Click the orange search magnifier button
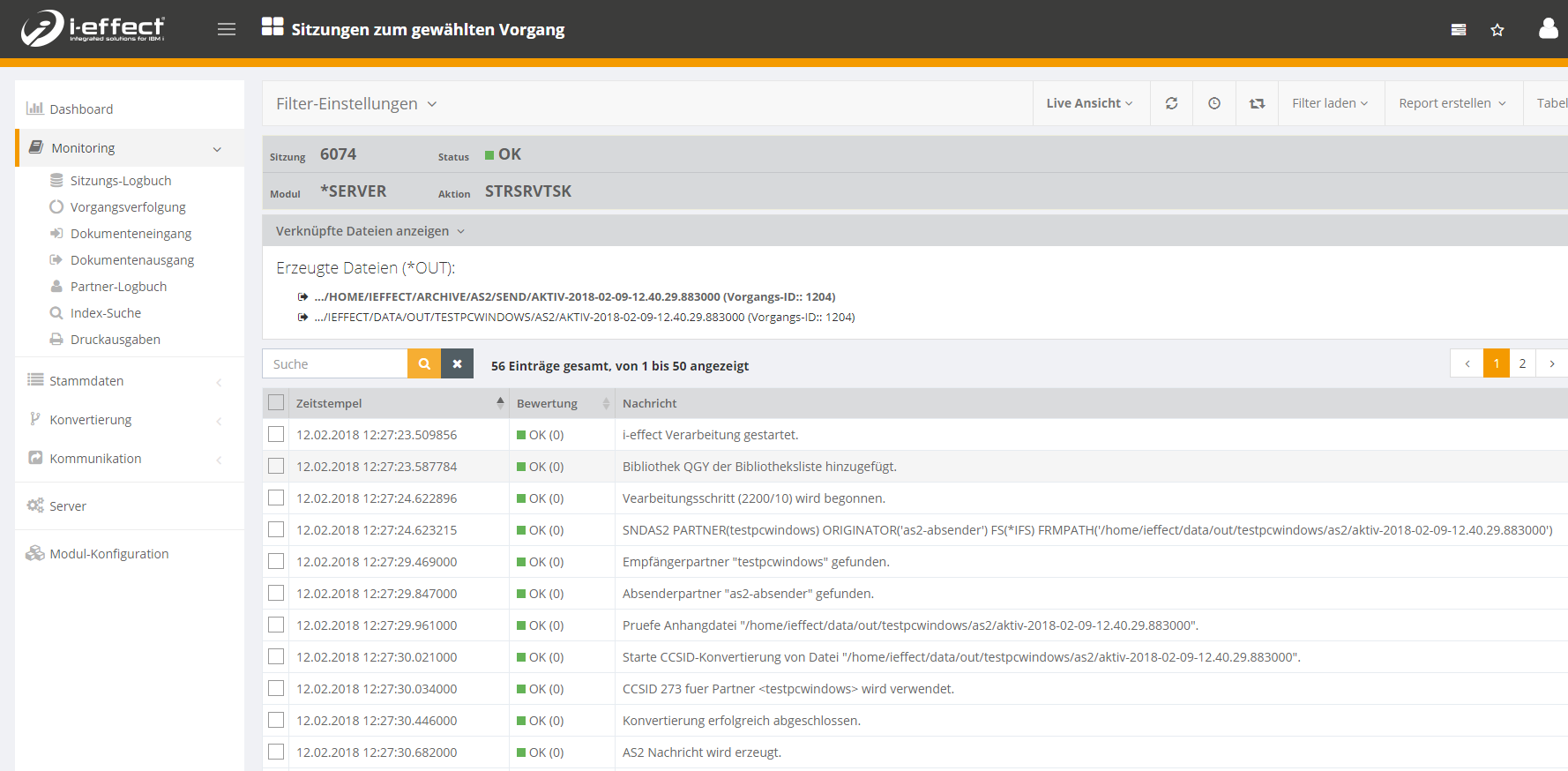Image resolution: width=1568 pixels, height=771 pixels. click(424, 363)
